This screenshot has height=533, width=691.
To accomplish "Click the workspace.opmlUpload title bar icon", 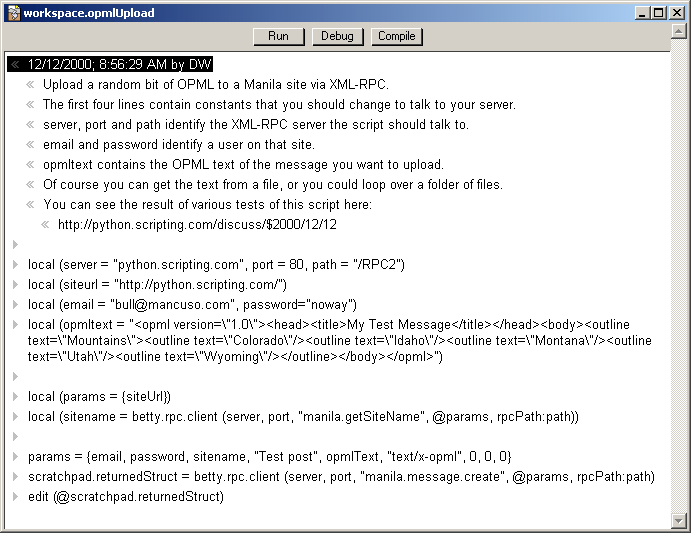I will [x=12, y=12].
